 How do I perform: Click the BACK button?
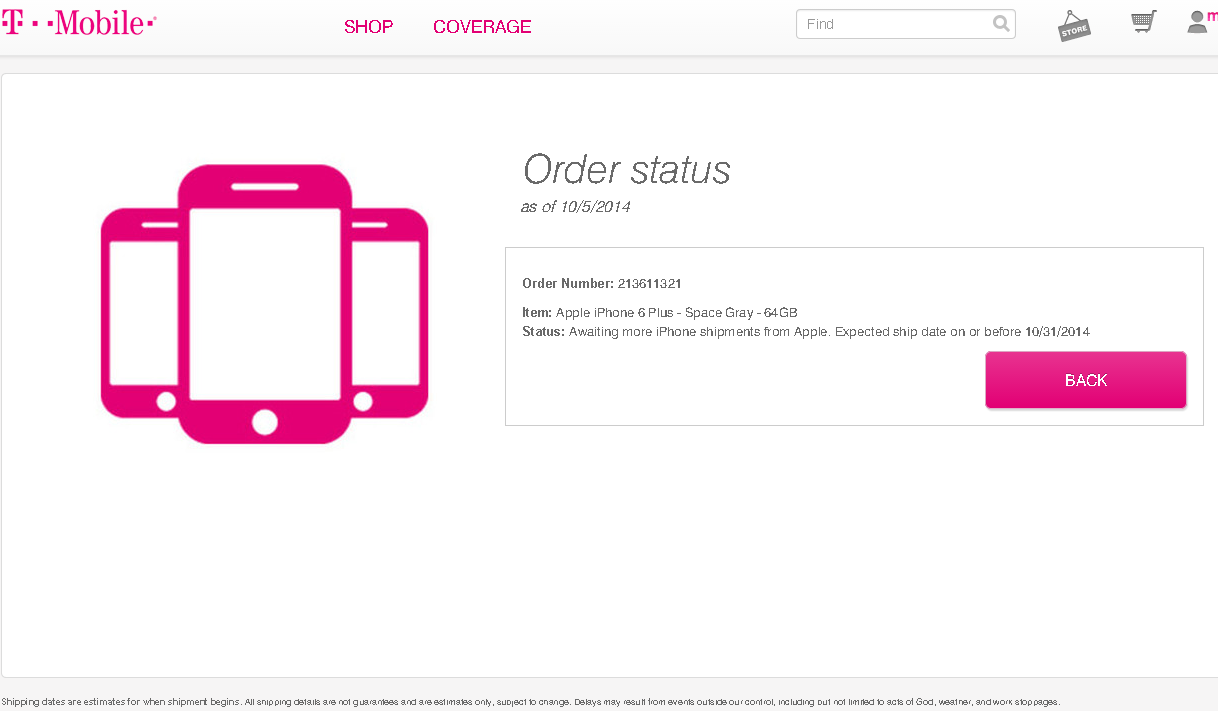click(x=1086, y=380)
